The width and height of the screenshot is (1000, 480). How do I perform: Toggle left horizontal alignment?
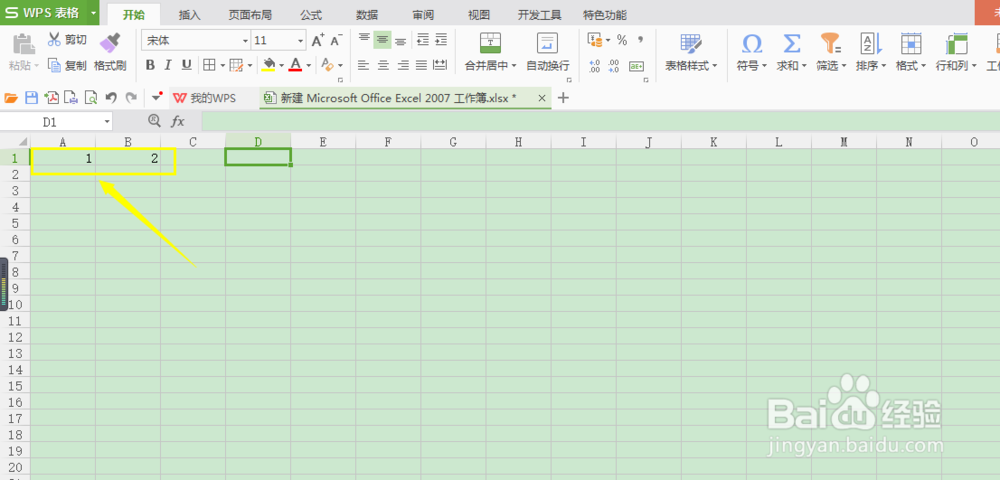(364, 64)
